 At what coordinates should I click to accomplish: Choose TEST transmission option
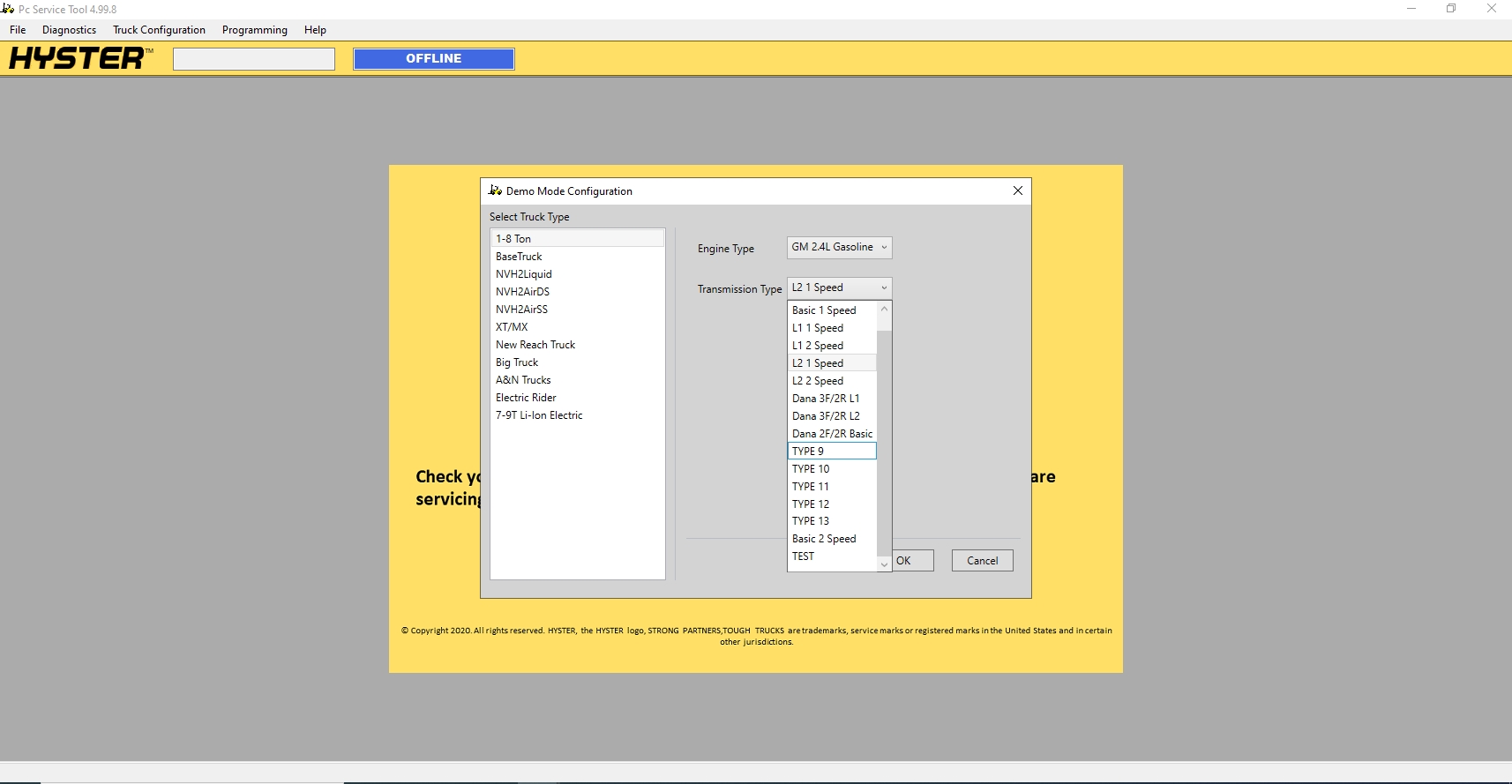(x=832, y=556)
